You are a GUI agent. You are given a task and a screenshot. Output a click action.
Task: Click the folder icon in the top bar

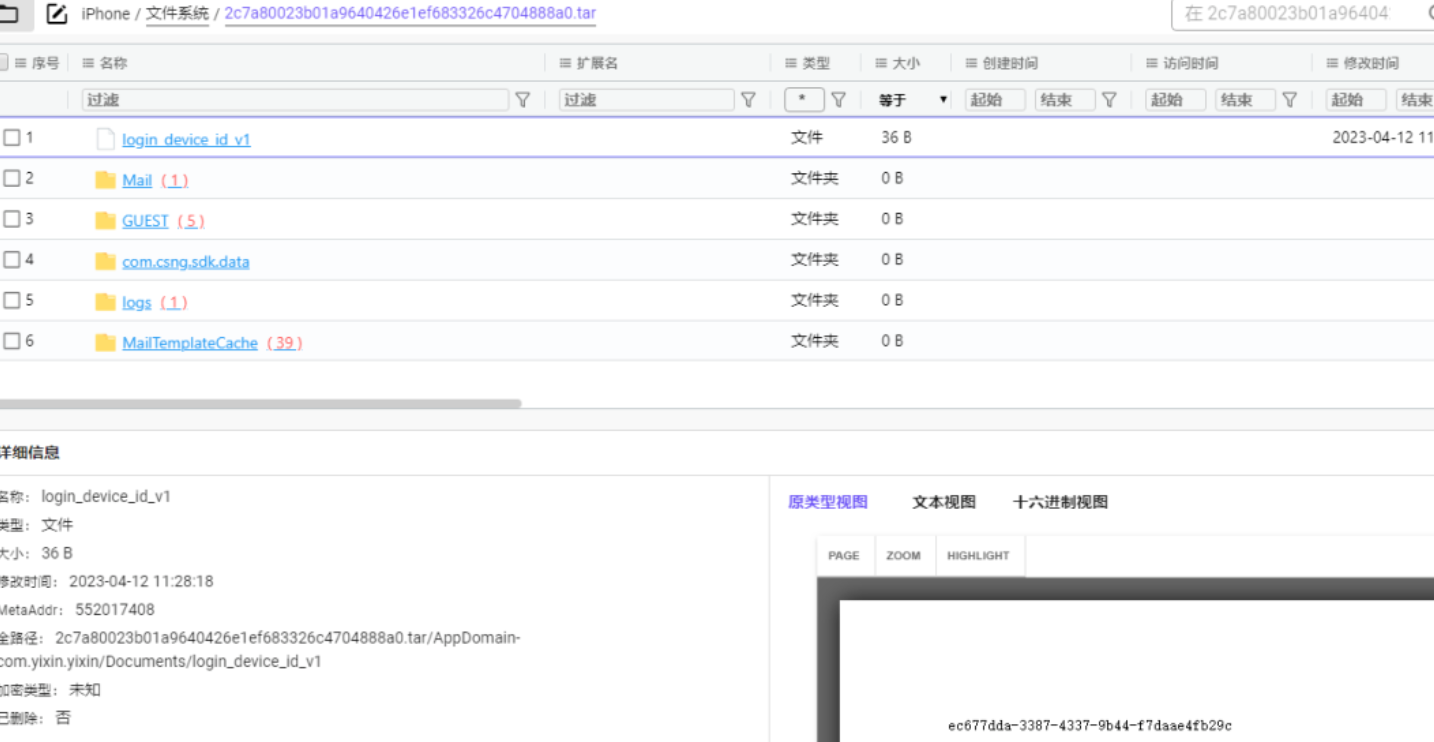[x=9, y=14]
